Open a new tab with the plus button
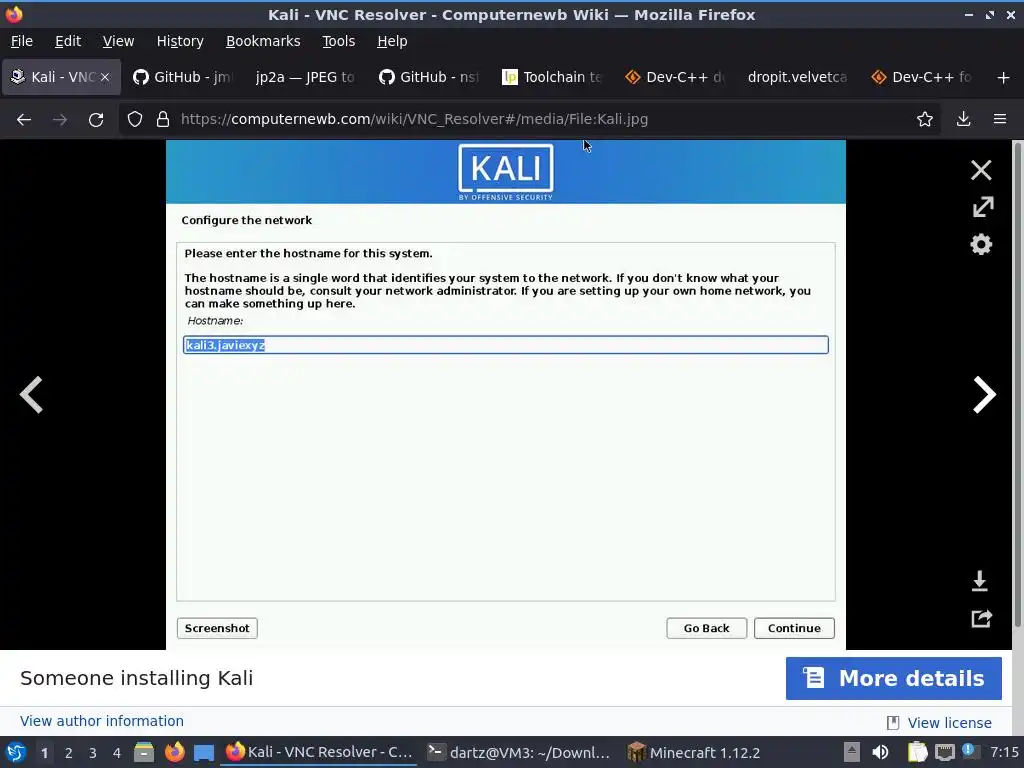This screenshot has height=768, width=1024. click(1004, 78)
